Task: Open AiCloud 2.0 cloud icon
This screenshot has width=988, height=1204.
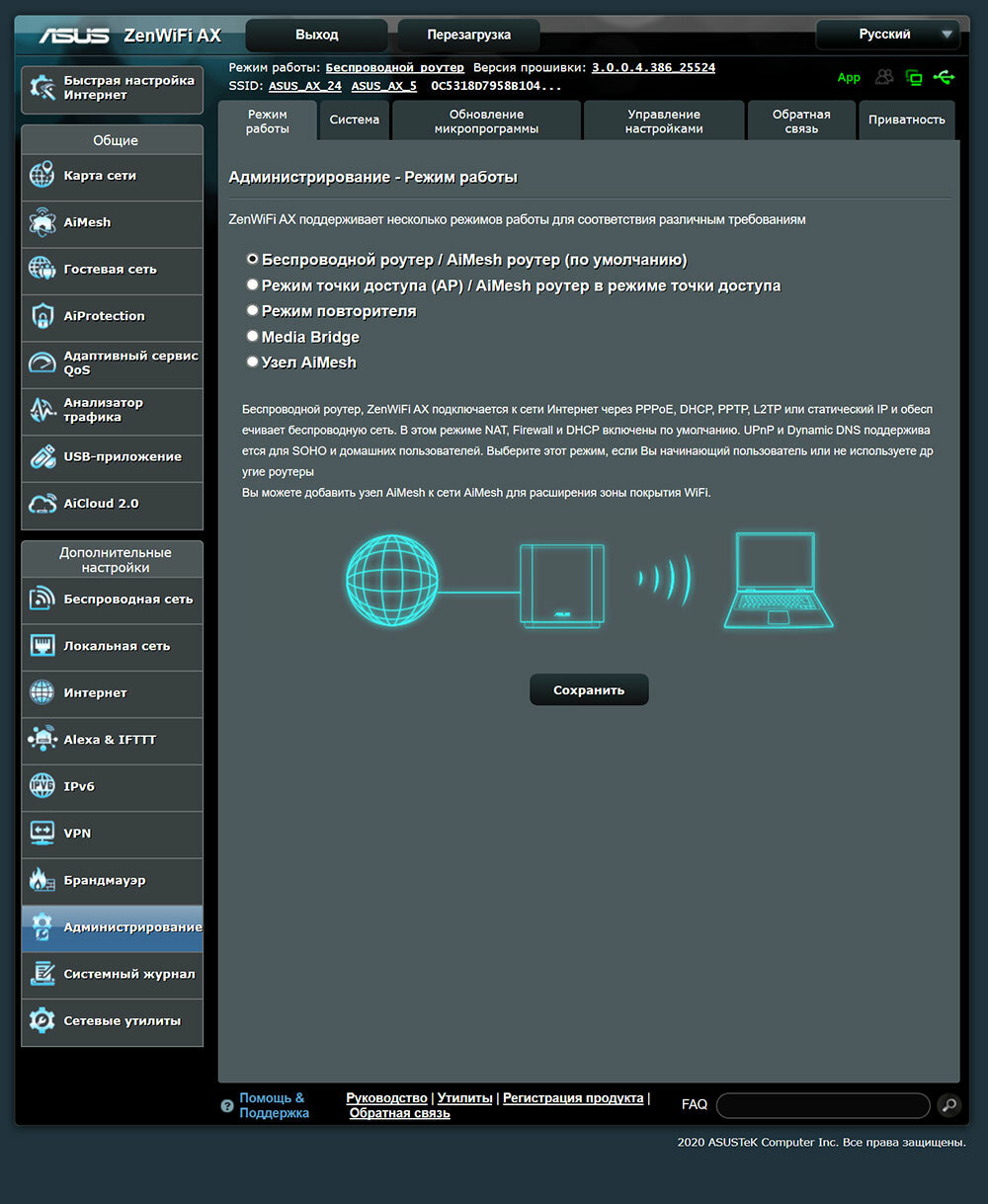Action: pos(42,504)
